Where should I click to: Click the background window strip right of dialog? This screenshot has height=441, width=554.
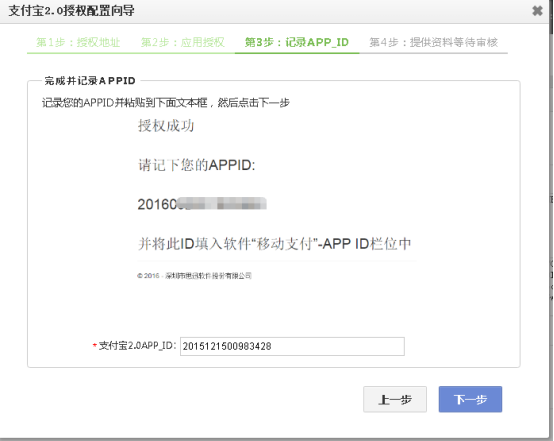(552, 219)
